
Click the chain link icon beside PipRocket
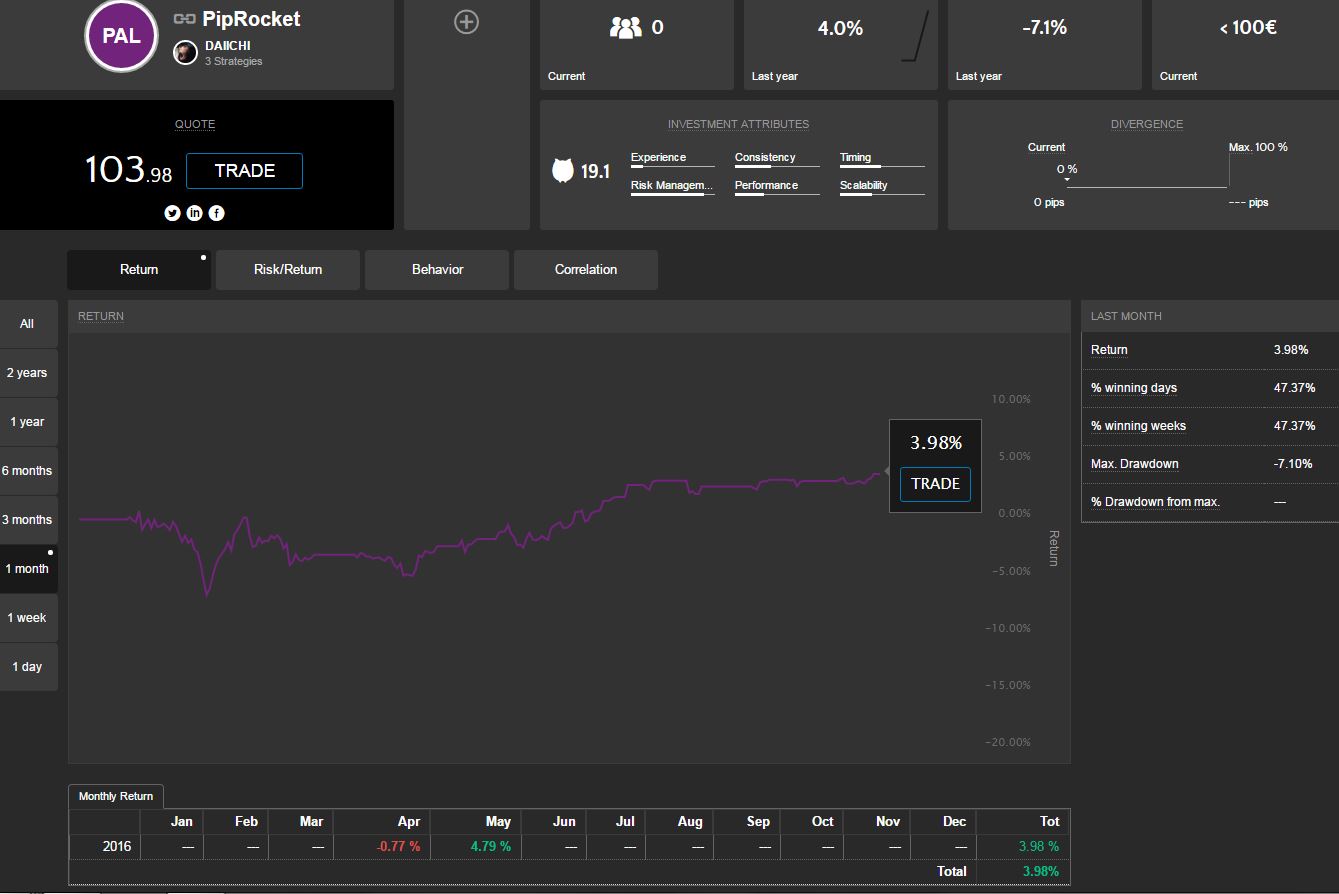coord(184,19)
